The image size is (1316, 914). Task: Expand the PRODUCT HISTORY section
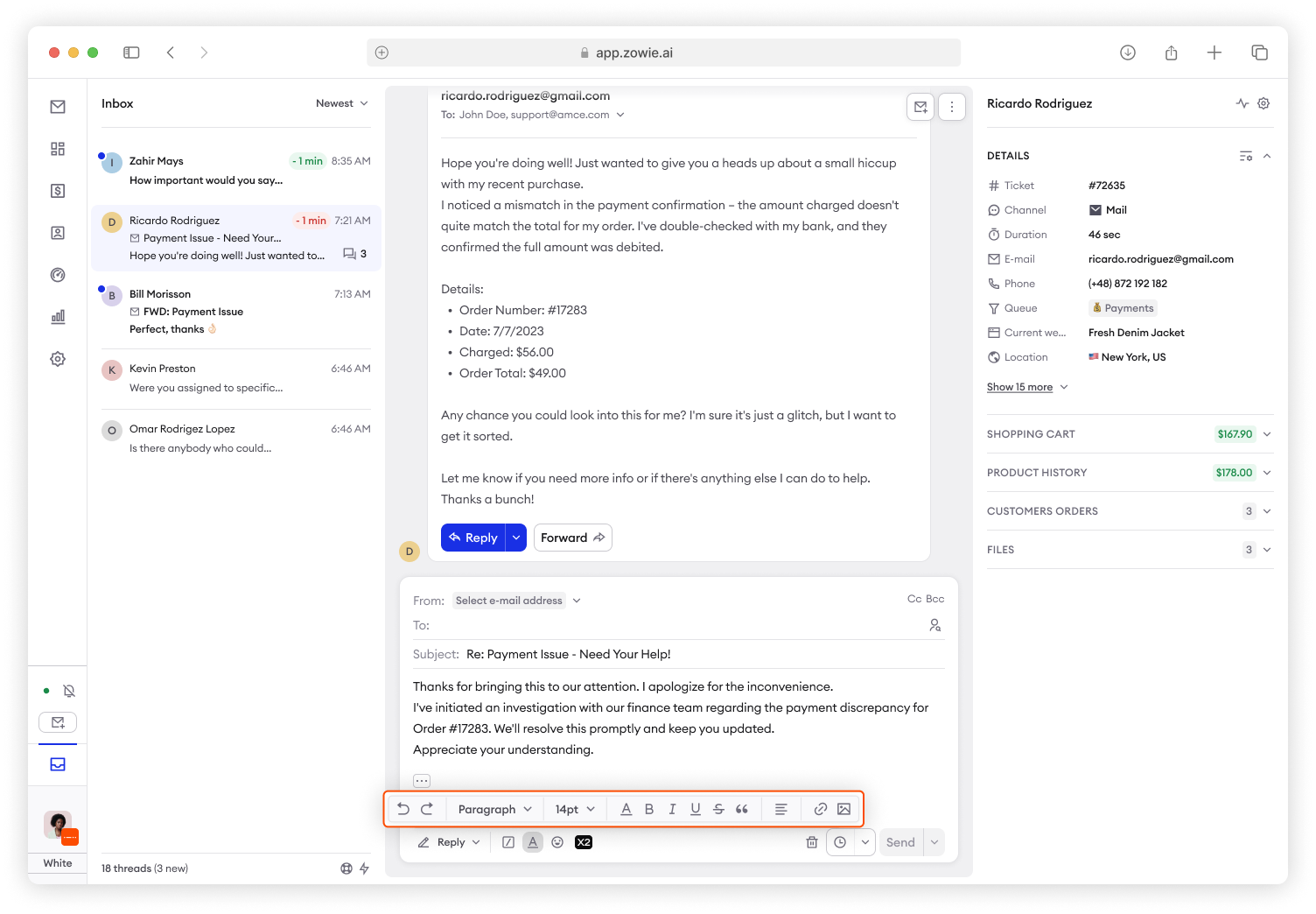tap(1130, 473)
